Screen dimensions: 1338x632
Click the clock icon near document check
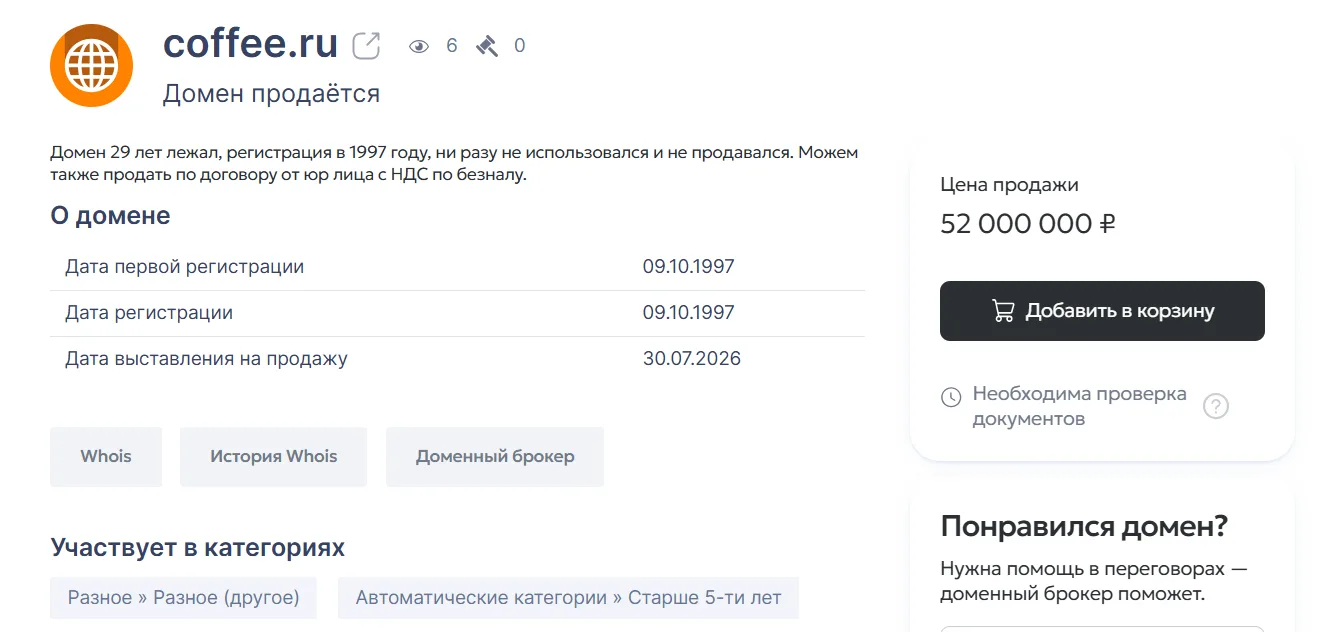click(x=951, y=397)
